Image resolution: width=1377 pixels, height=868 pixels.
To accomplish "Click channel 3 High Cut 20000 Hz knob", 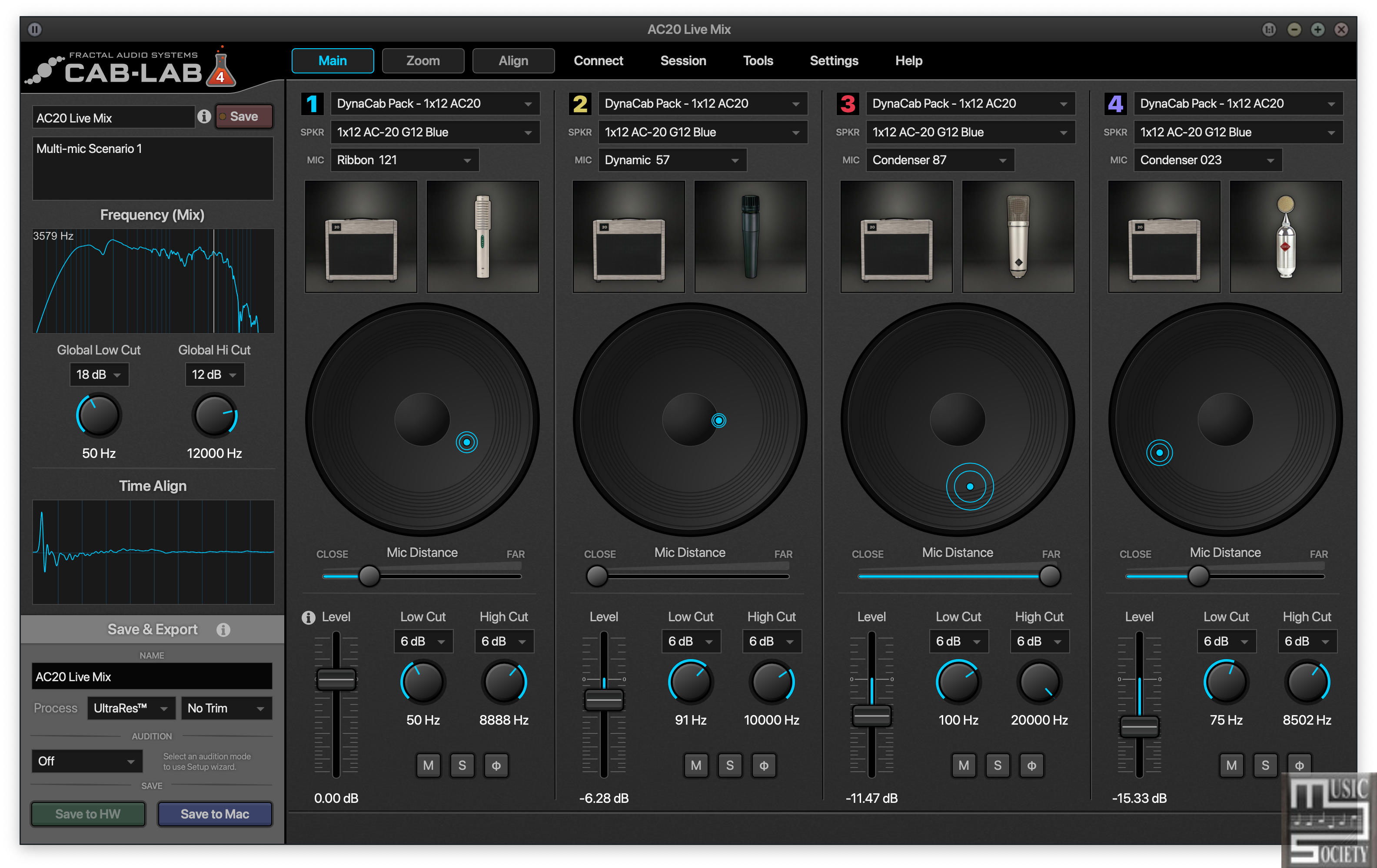I will pyautogui.click(x=1039, y=682).
